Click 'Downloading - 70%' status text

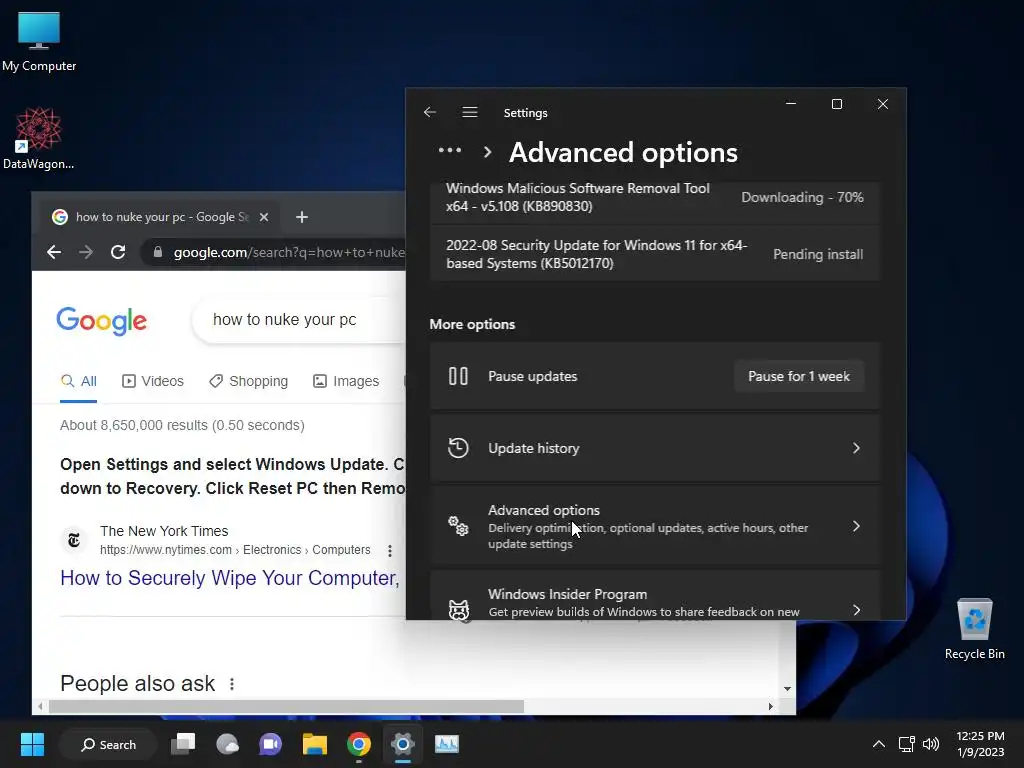802,197
